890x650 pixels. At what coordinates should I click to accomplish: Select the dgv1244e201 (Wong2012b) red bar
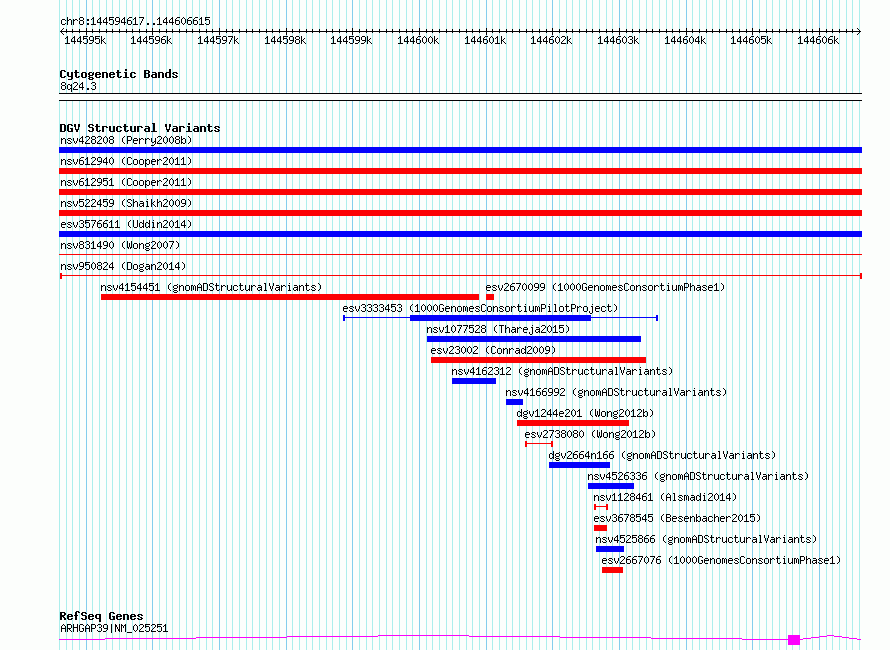point(573,423)
